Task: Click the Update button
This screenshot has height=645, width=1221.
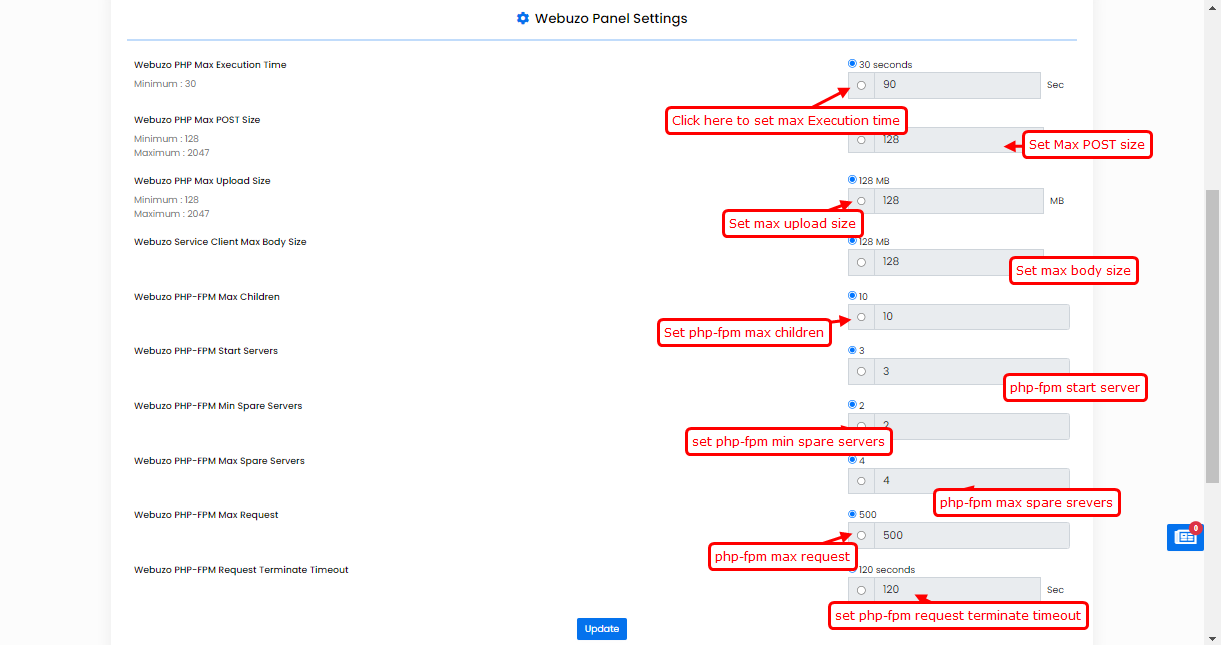Action: click(x=601, y=629)
